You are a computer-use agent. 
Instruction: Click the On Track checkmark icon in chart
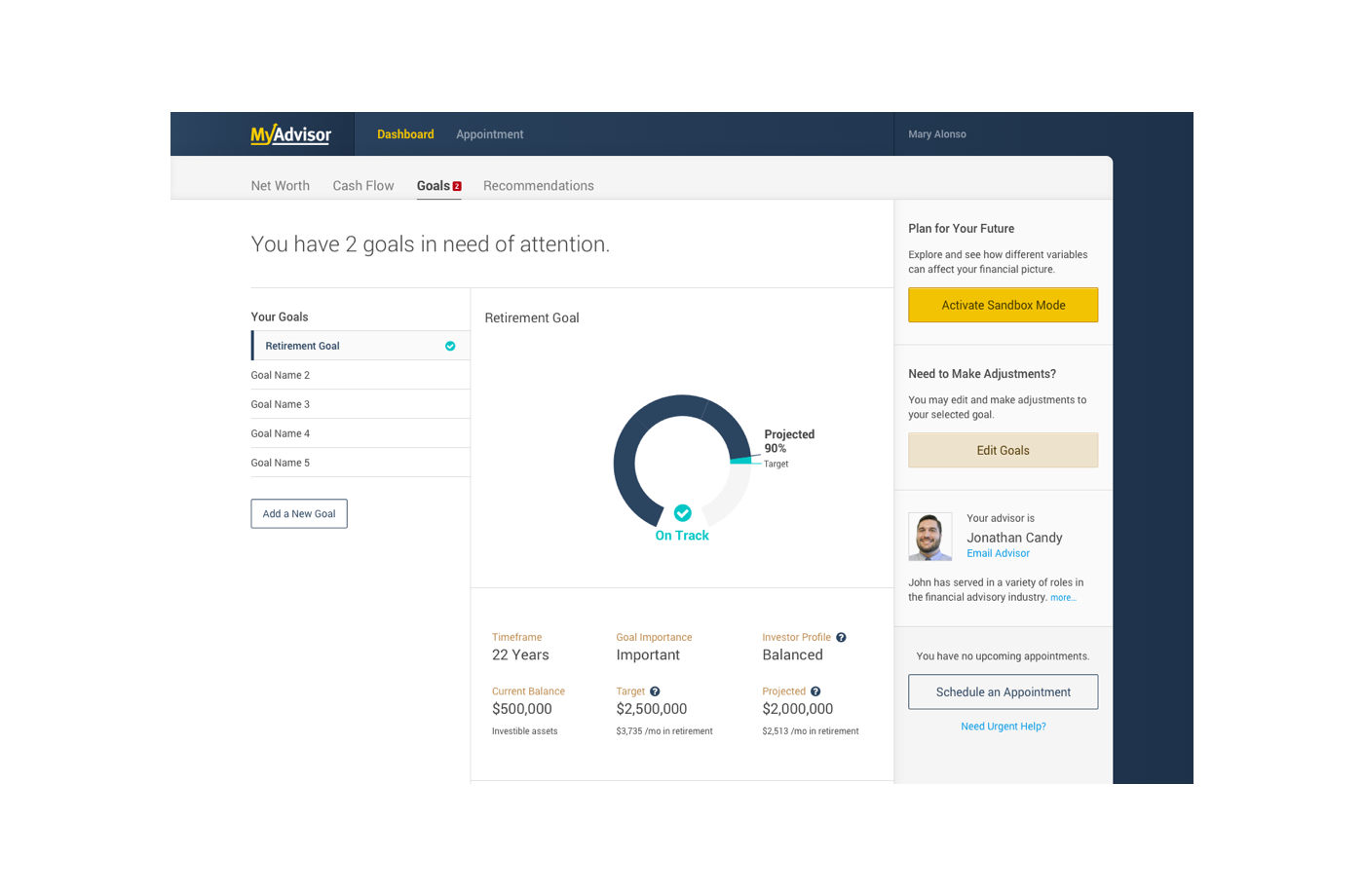[682, 513]
